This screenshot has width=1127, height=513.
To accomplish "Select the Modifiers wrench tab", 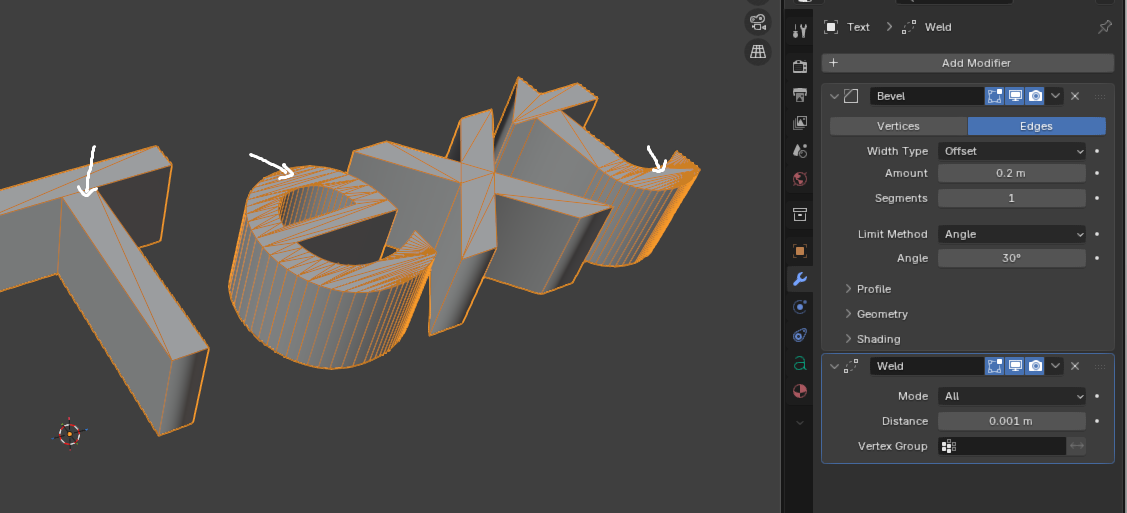I will [x=800, y=279].
